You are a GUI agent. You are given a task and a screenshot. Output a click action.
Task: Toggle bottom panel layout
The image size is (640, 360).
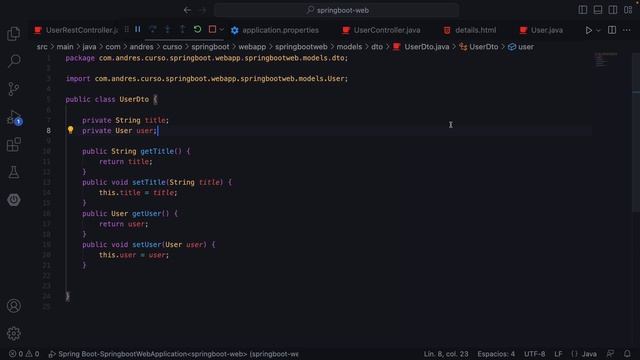(598, 10)
